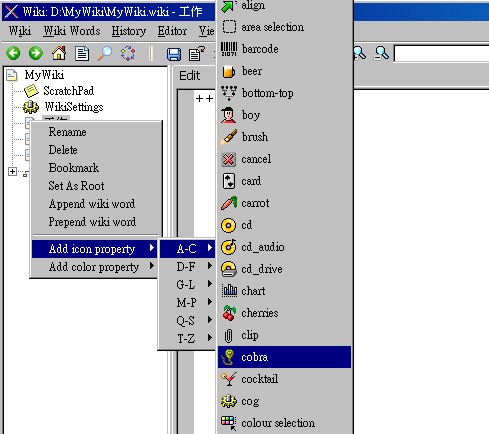Expand Add color property submenu

pos(95,267)
